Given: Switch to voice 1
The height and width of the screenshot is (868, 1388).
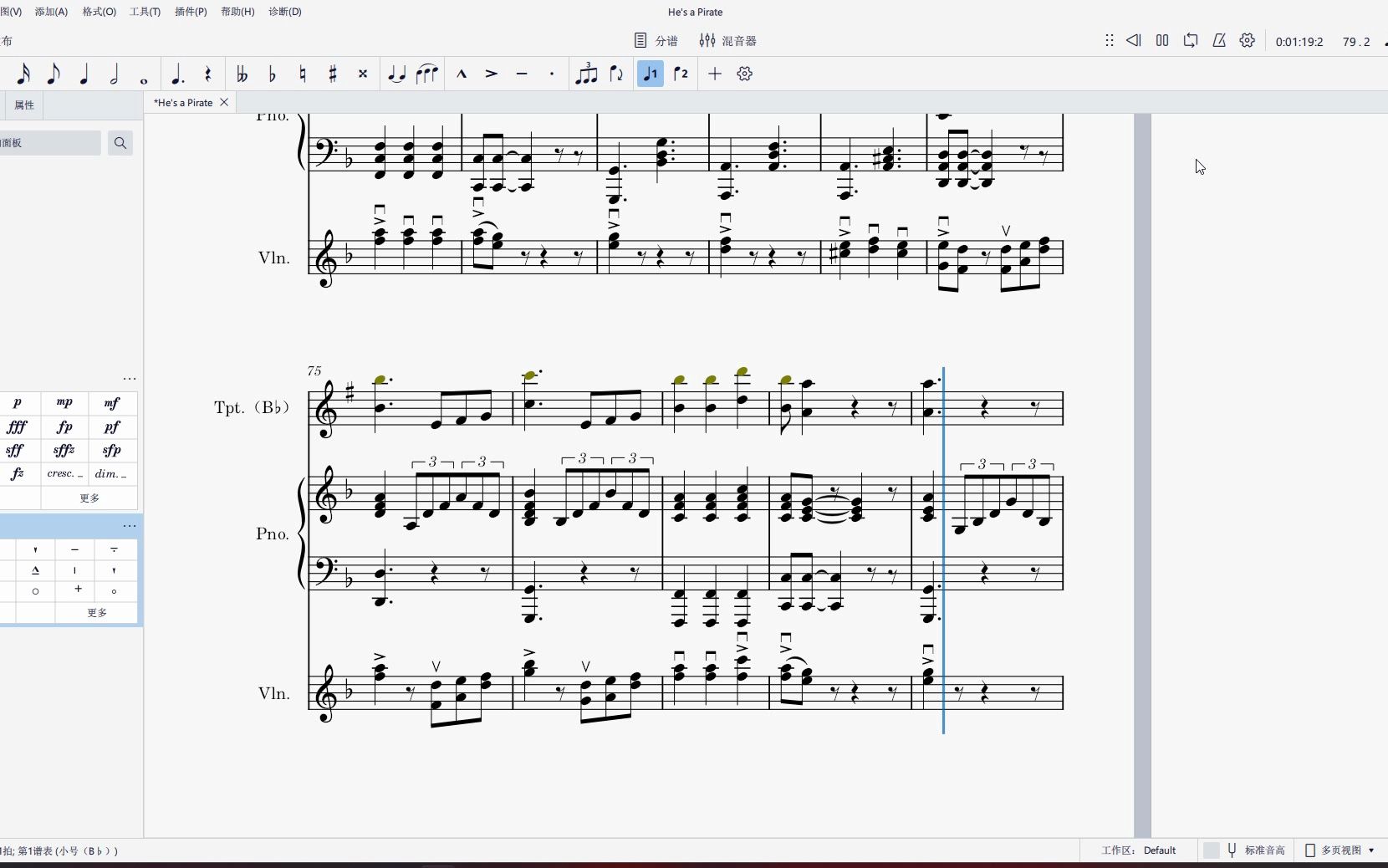Looking at the screenshot, I should pyautogui.click(x=651, y=74).
